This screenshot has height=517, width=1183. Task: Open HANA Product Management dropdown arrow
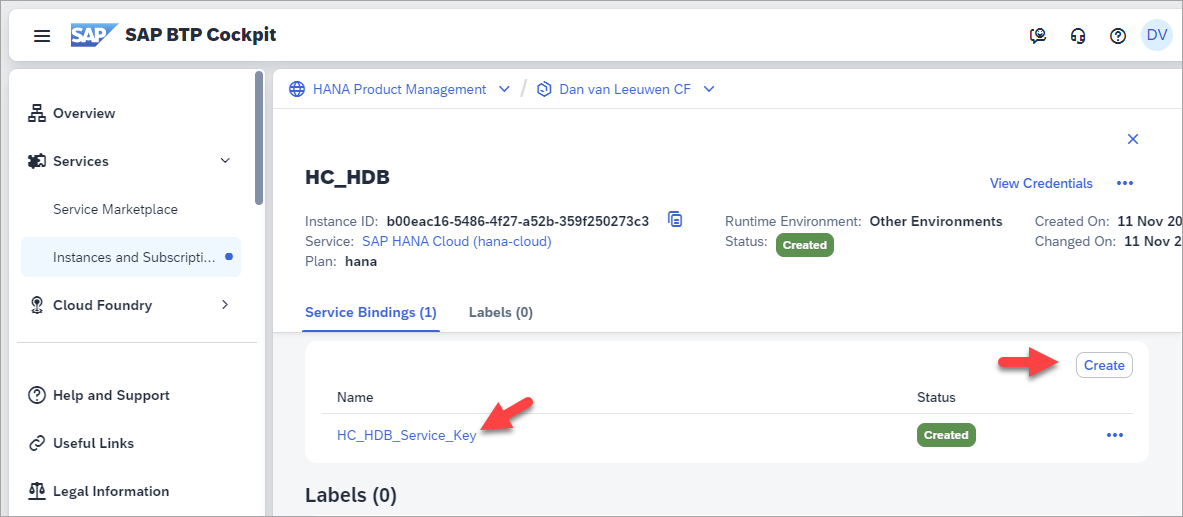(504, 89)
